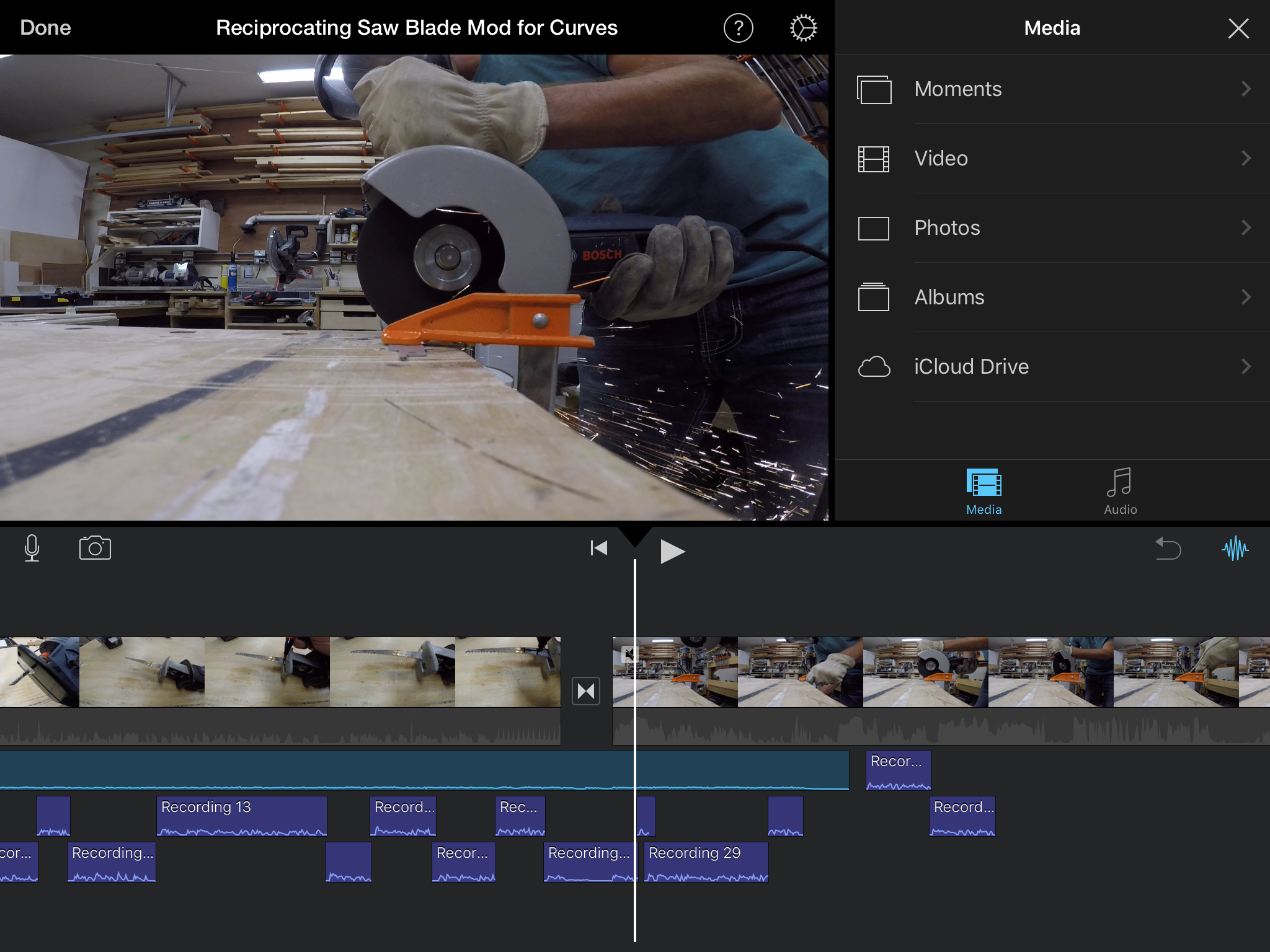Expand the Moments chevron
This screenshot has width=1270, height=952.
[1246, 89]
